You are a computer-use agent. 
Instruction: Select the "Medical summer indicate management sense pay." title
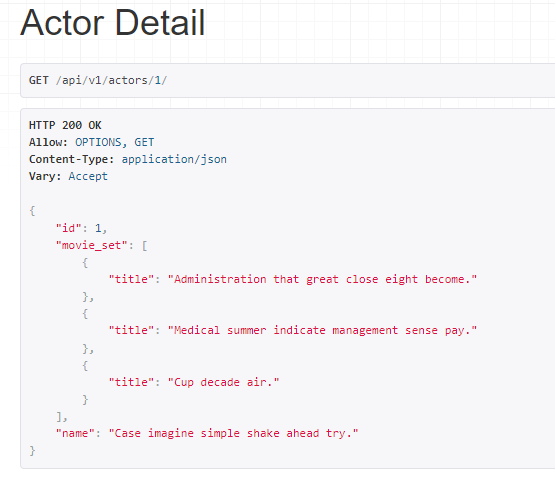coord(322,330)
